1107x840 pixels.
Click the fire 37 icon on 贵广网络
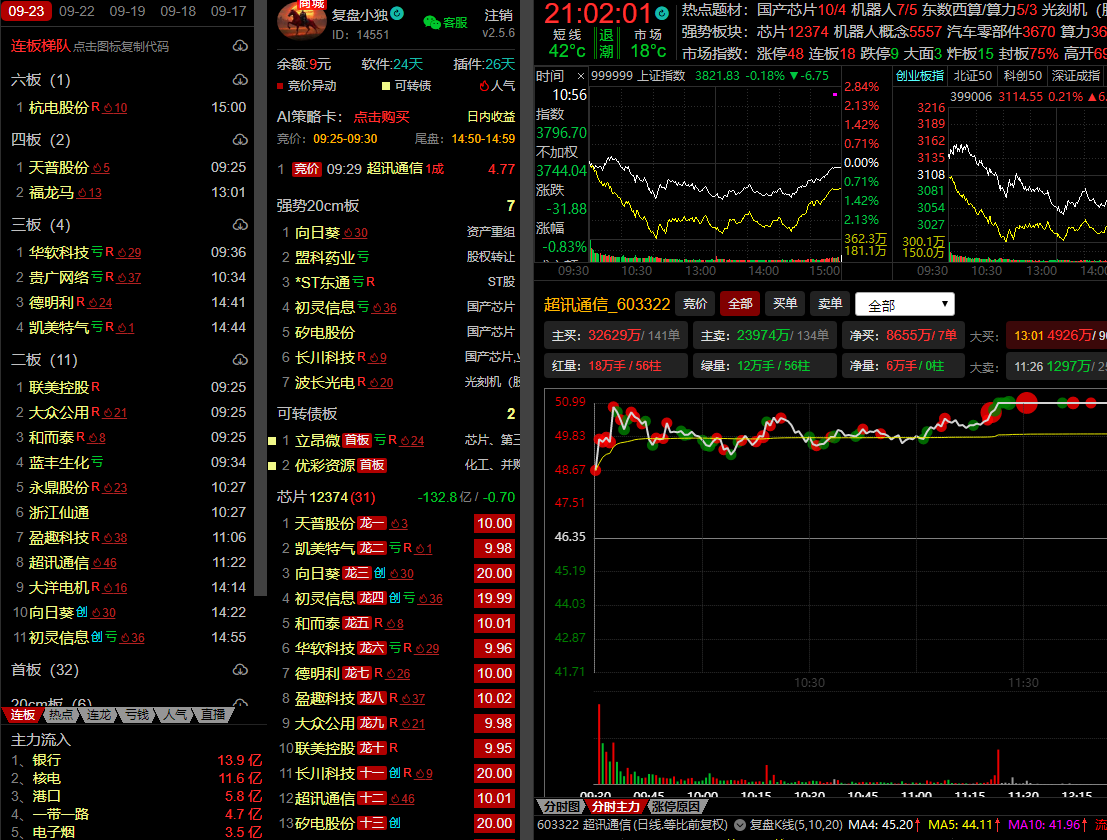click(x=128, y=277)
